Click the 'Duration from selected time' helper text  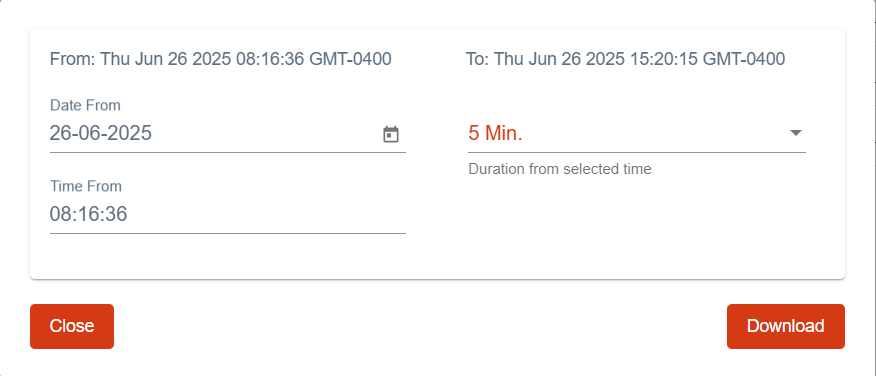560,169
